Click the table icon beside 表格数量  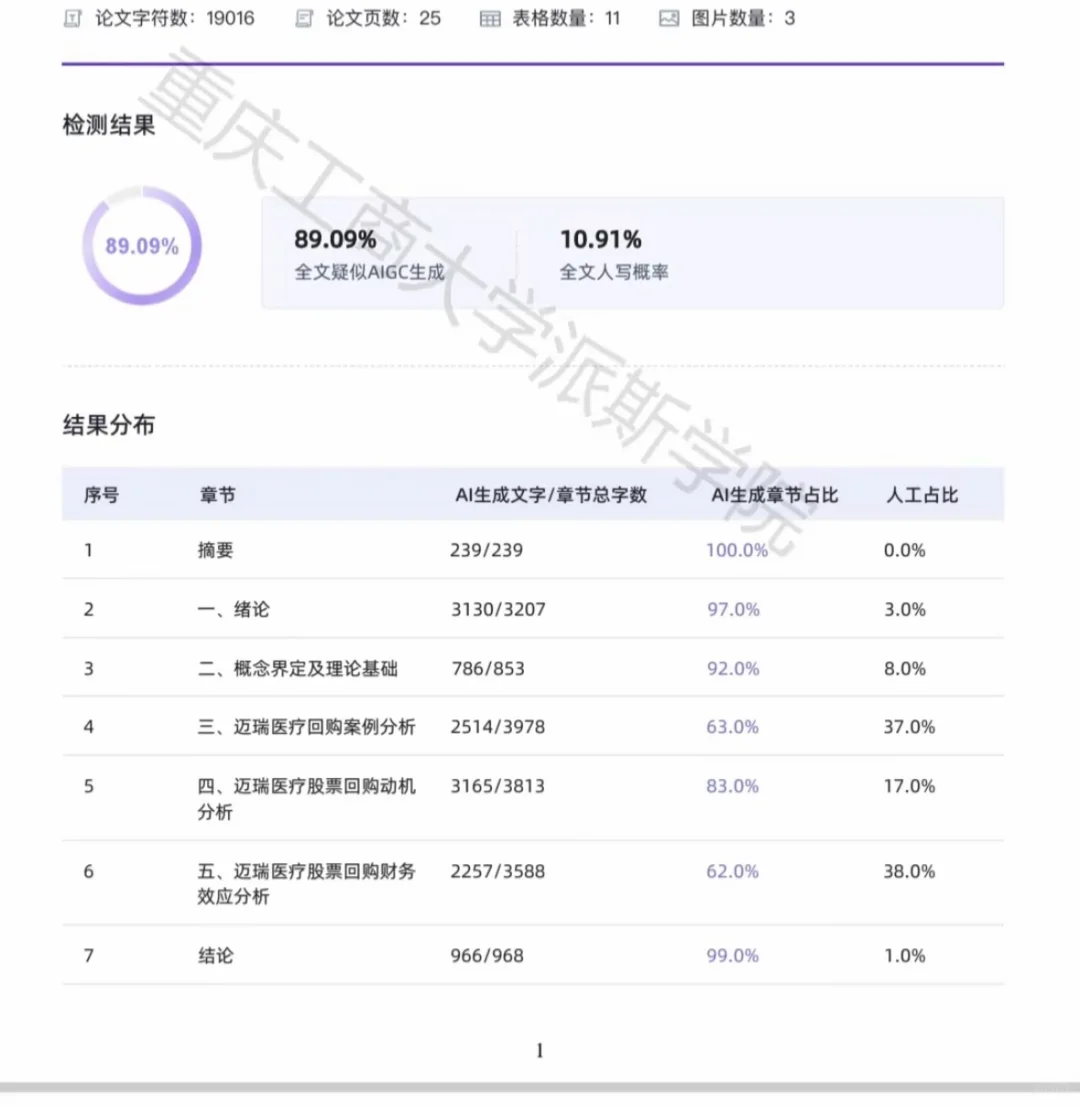(490, 18)
